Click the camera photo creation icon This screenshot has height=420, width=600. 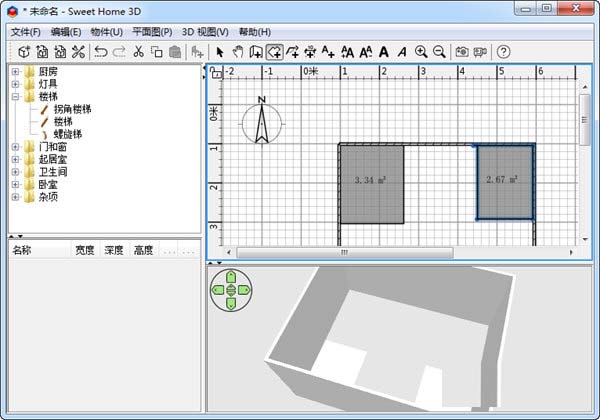(462, 51)
